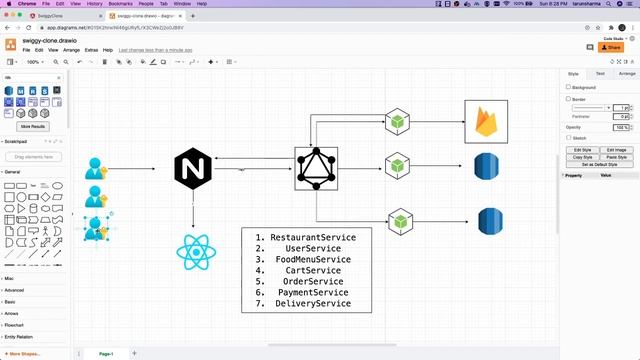Select the middle user figure
This screenshot has width=640, height=360.
pos(96,197)
